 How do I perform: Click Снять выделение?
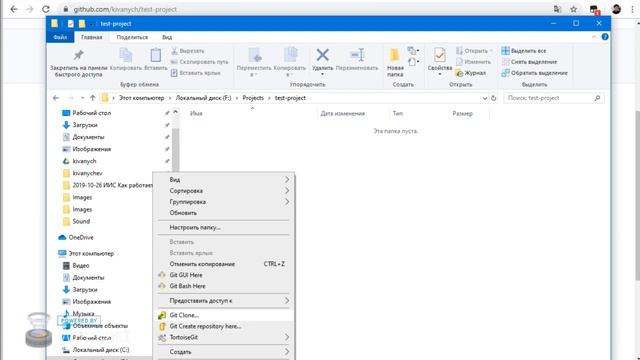point(529,62)
